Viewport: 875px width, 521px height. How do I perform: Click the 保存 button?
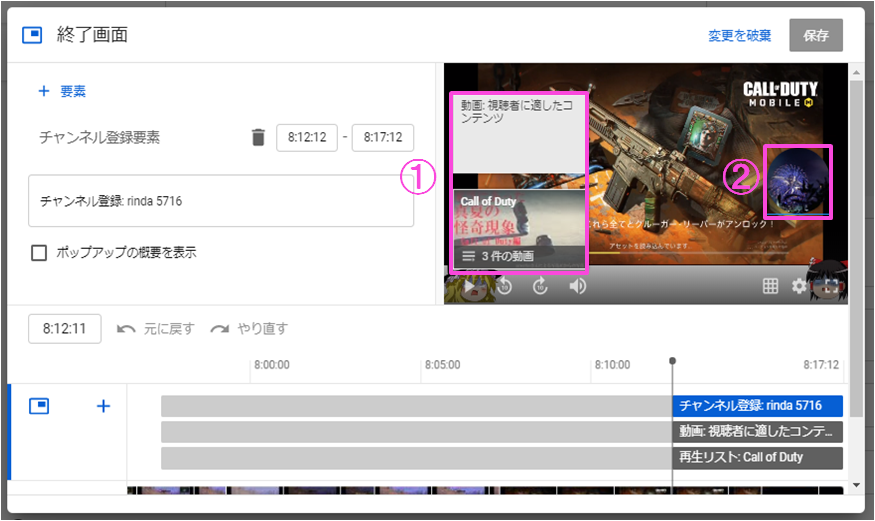[x=816, y=35]
